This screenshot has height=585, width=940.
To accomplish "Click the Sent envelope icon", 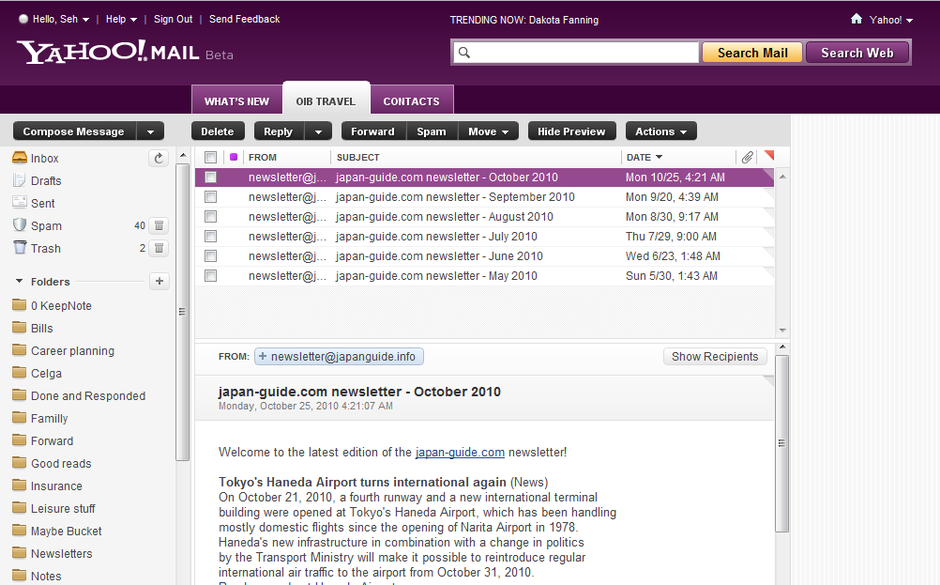I will [x=20, y=202].
